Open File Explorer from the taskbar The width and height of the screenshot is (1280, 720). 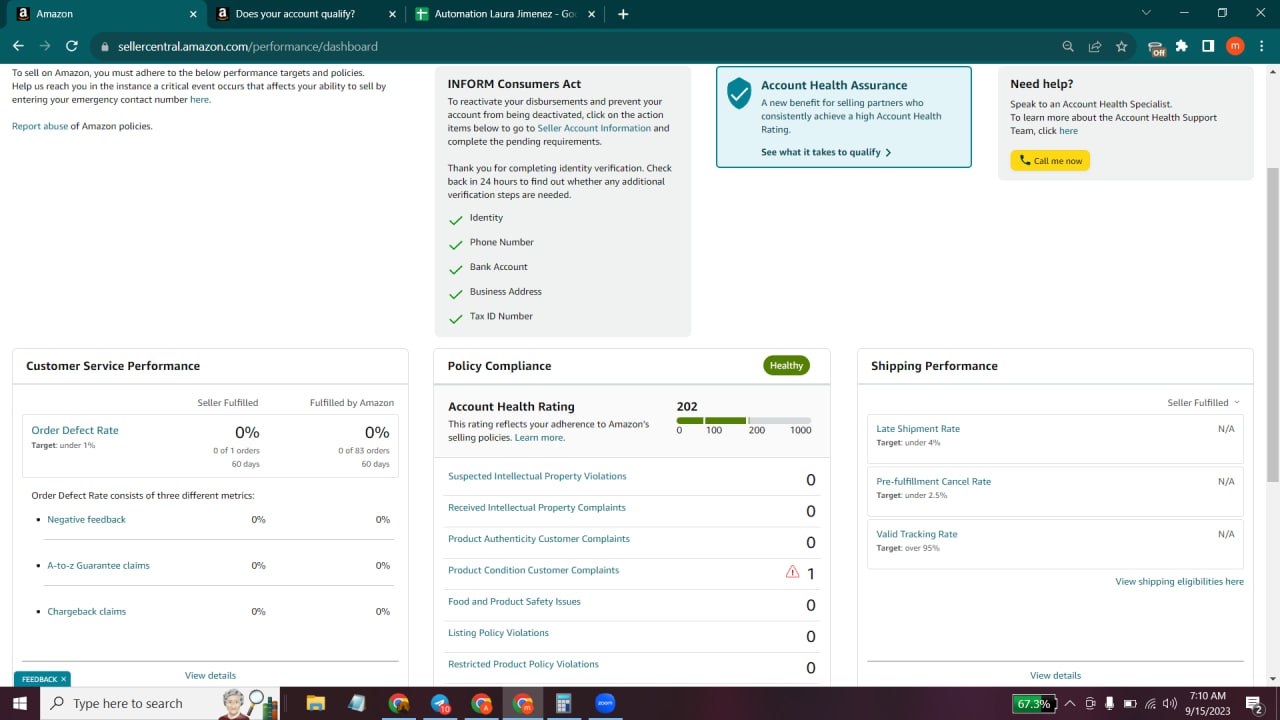tap(315, 703)
